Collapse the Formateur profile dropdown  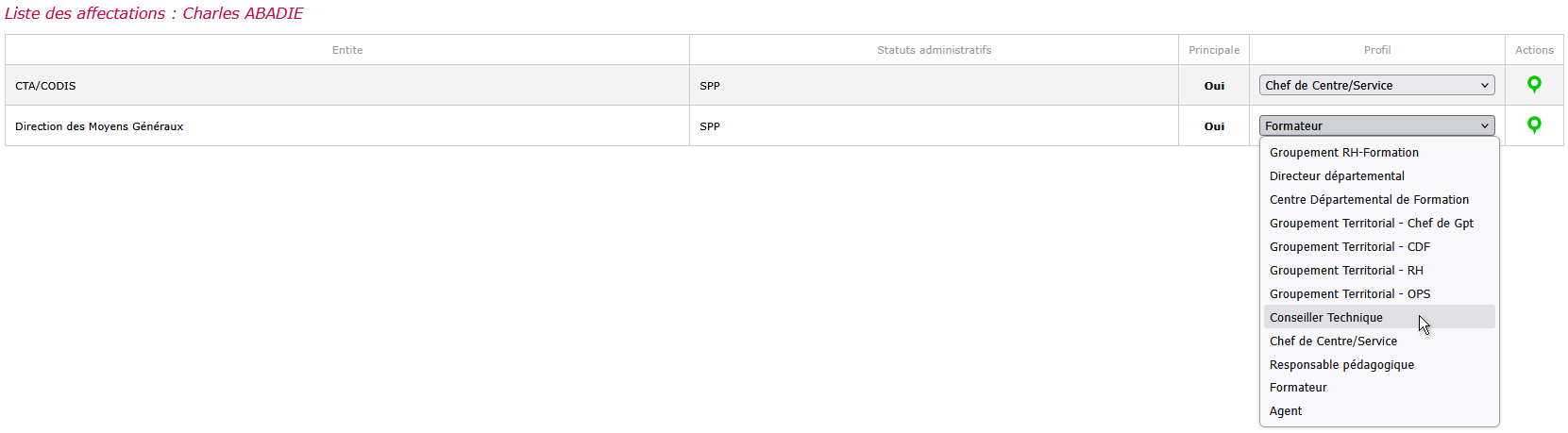pyautogui.click(x=1376, y=125)
